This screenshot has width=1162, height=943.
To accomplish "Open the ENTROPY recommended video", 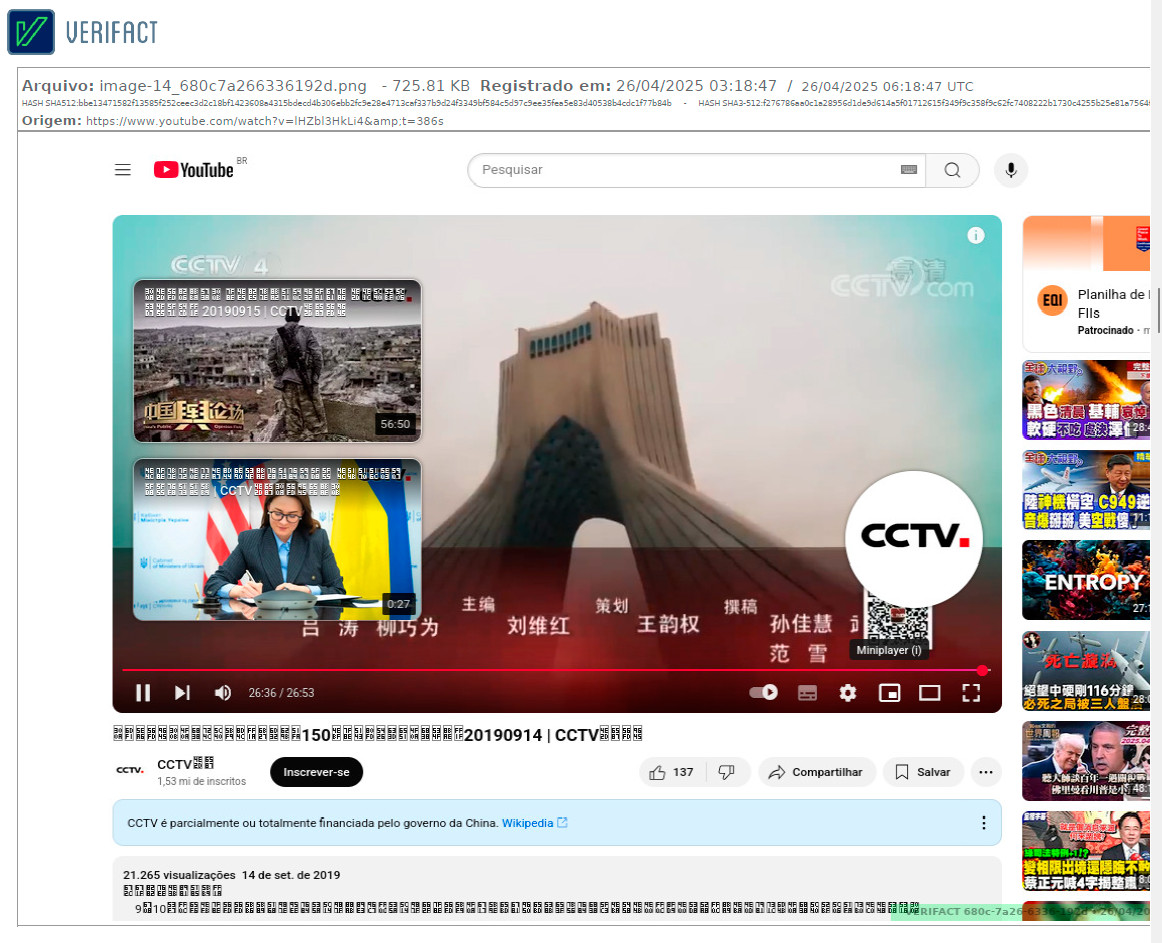I will tap(1086, 580).
